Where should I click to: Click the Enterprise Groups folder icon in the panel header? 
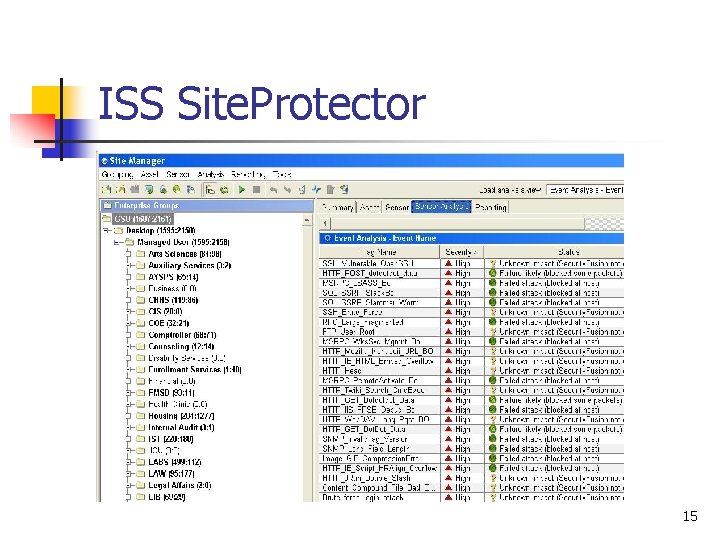(107, 205)
